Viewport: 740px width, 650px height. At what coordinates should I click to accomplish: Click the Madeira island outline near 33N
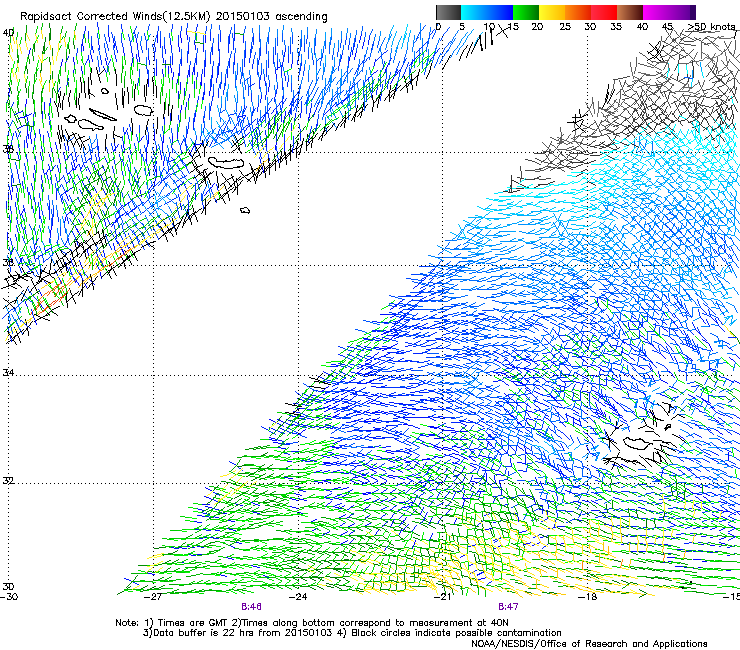pos(637,443)
